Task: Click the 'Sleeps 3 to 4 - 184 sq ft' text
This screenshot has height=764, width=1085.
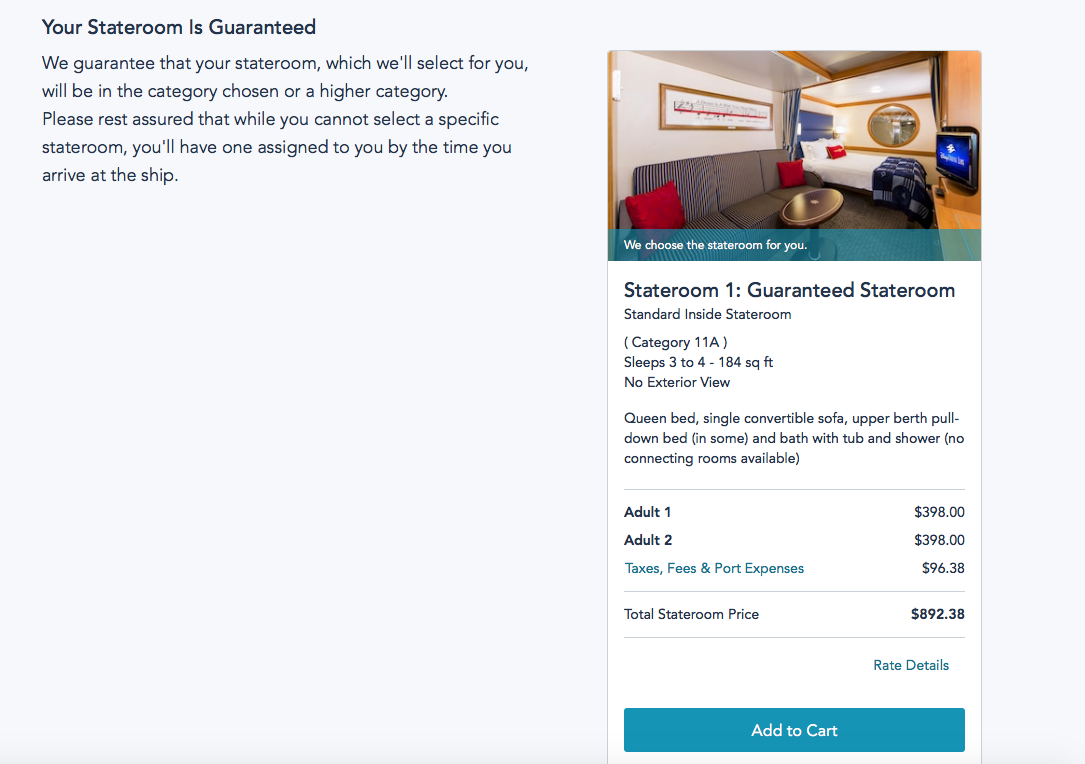Action: pos(698,362)
